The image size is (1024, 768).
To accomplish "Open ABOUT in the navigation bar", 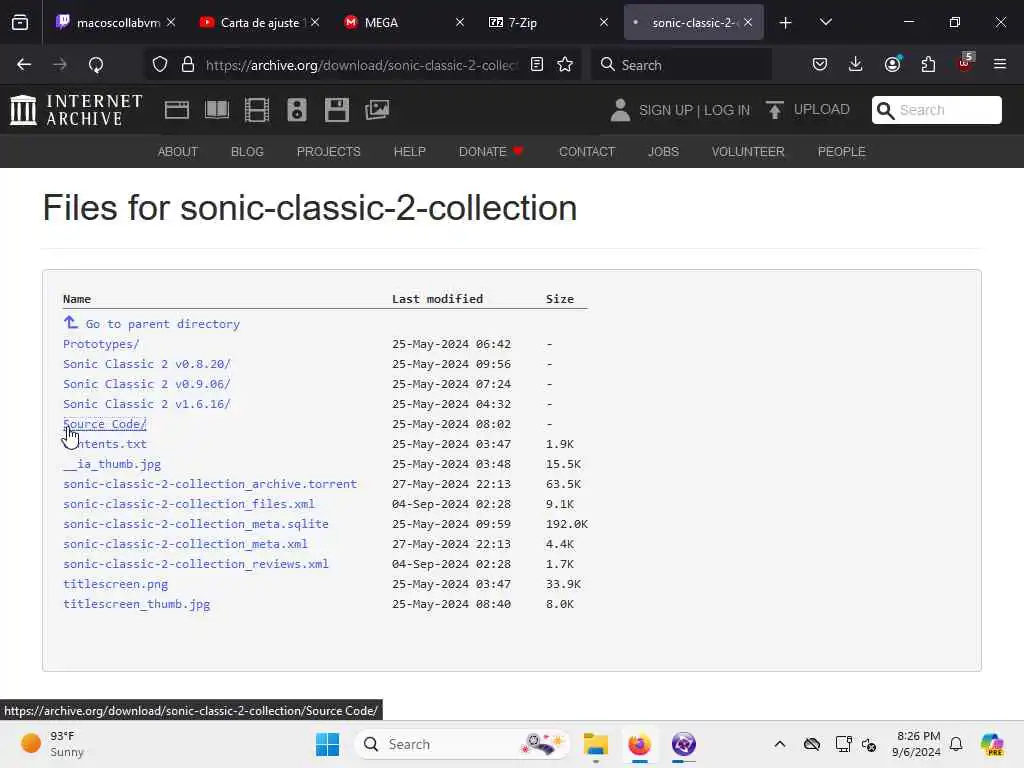I will pos(178,152).
